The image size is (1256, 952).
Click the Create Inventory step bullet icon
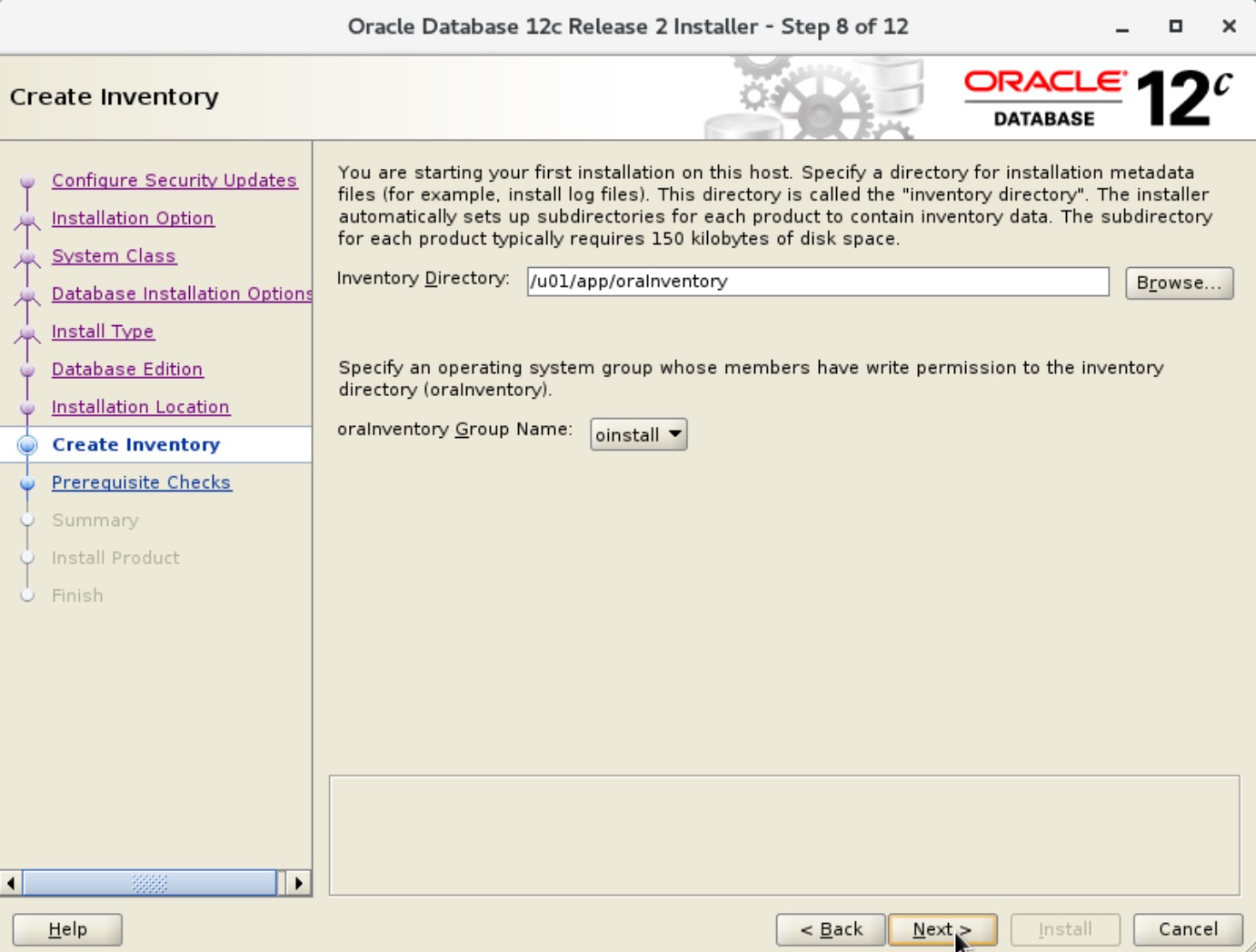click(27, 445)
